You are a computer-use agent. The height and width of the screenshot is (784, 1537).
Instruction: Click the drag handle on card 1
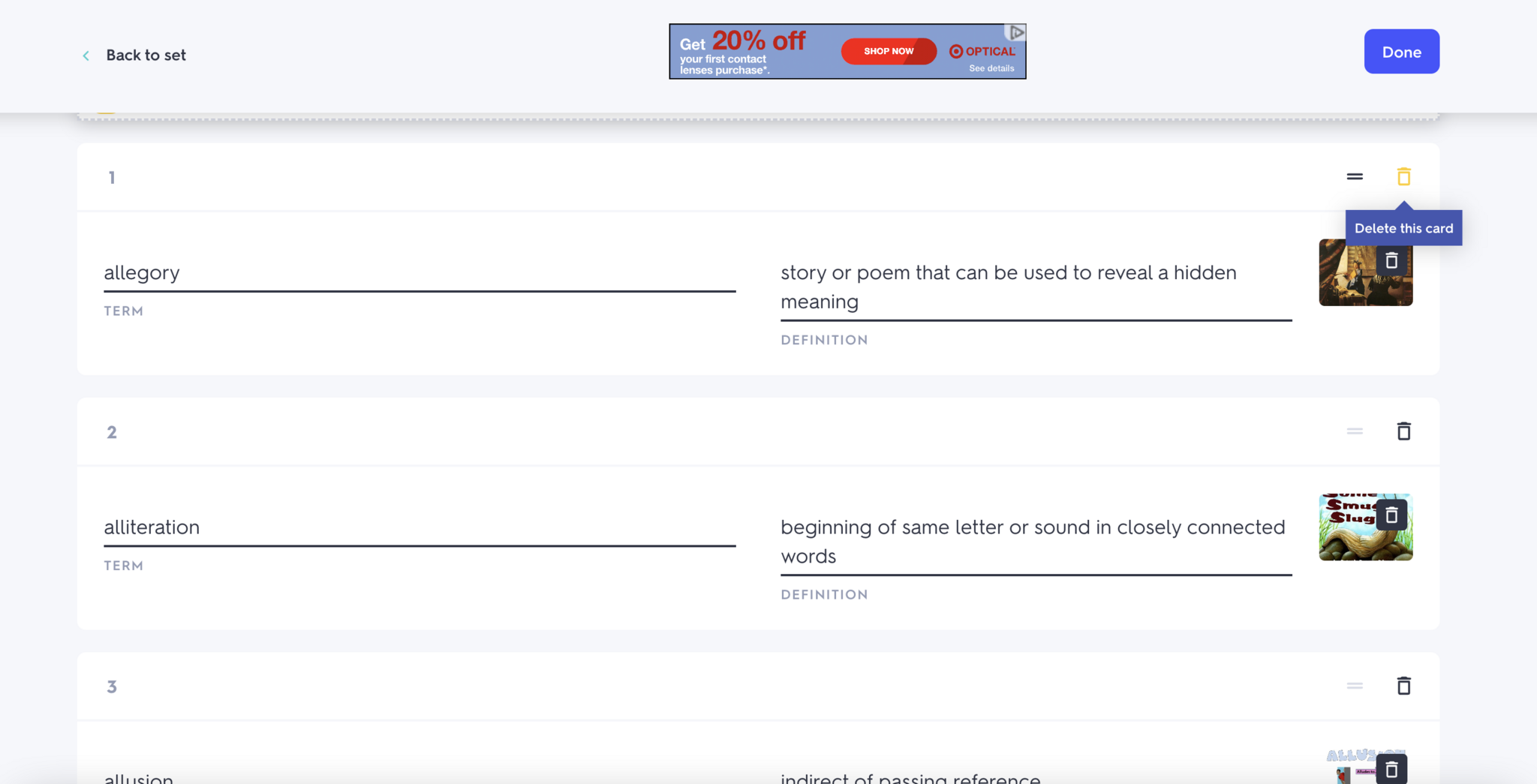(1354, 177)
